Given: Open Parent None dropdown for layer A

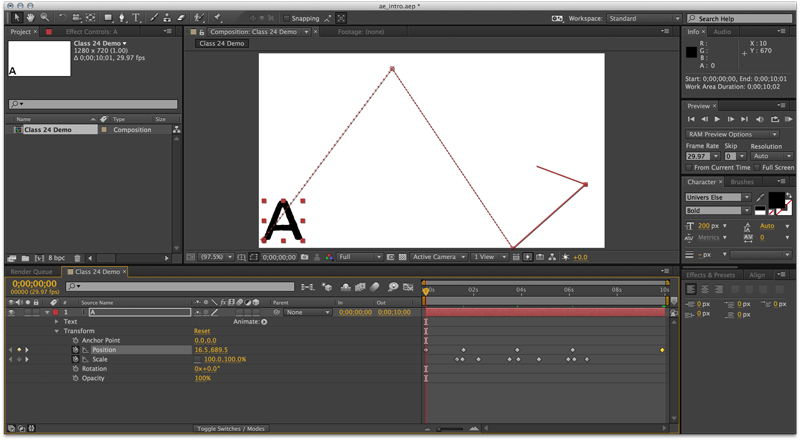Looking at the screenshot, I should coord(308,312).
